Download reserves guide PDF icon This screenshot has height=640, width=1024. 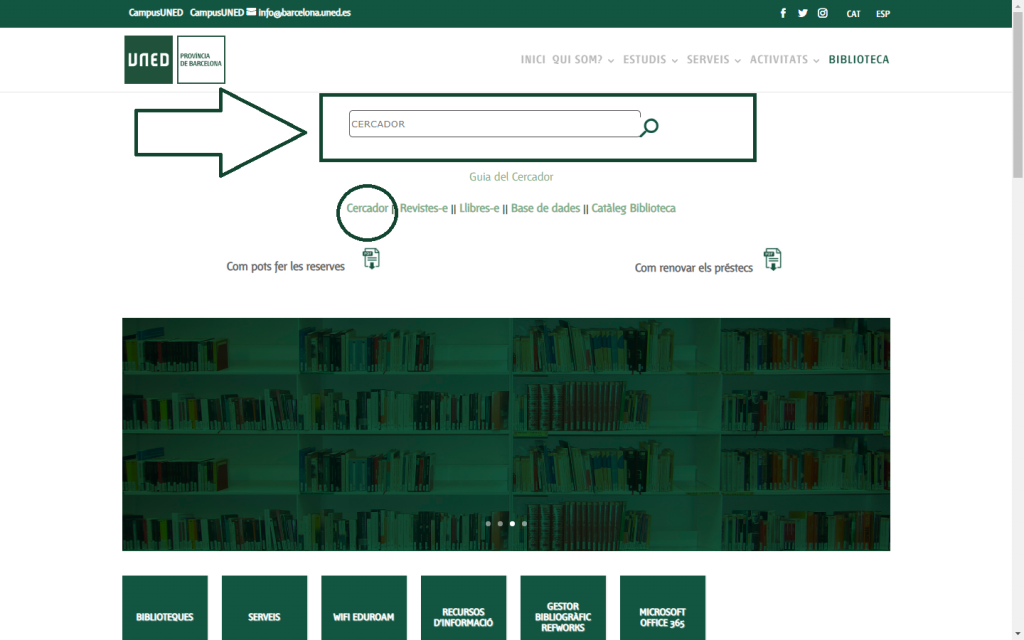click(x=371, y=259)
